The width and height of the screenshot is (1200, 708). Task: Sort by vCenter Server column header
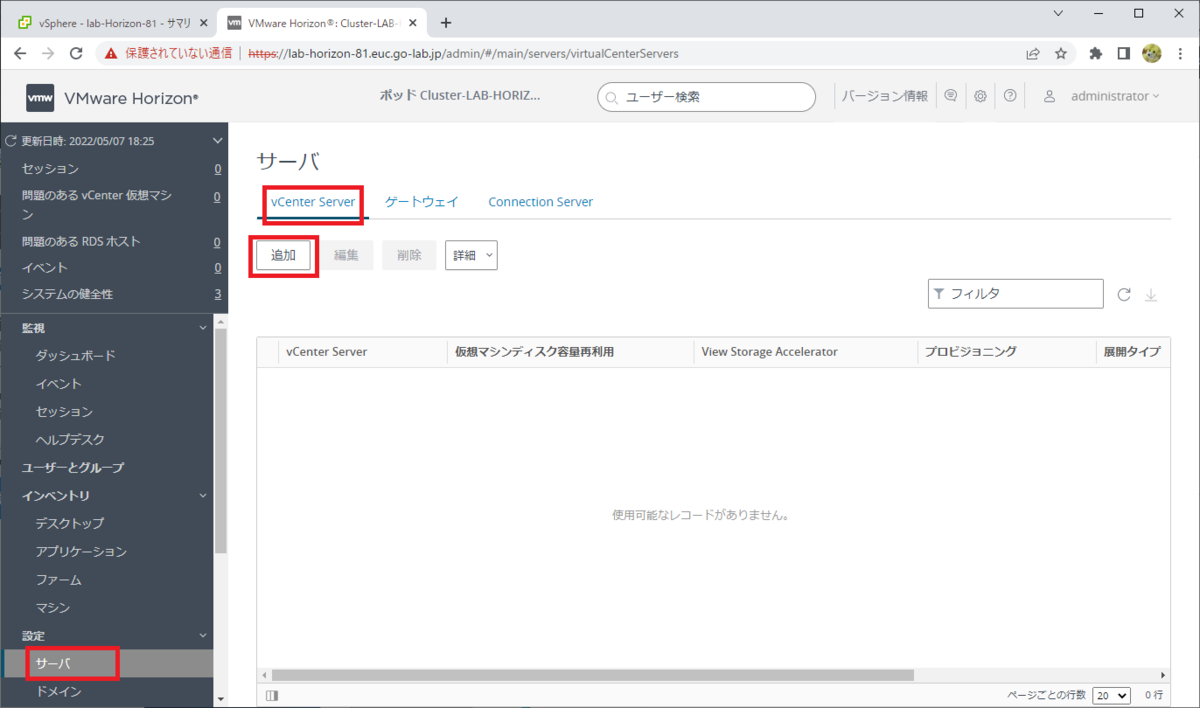(326, 351)
